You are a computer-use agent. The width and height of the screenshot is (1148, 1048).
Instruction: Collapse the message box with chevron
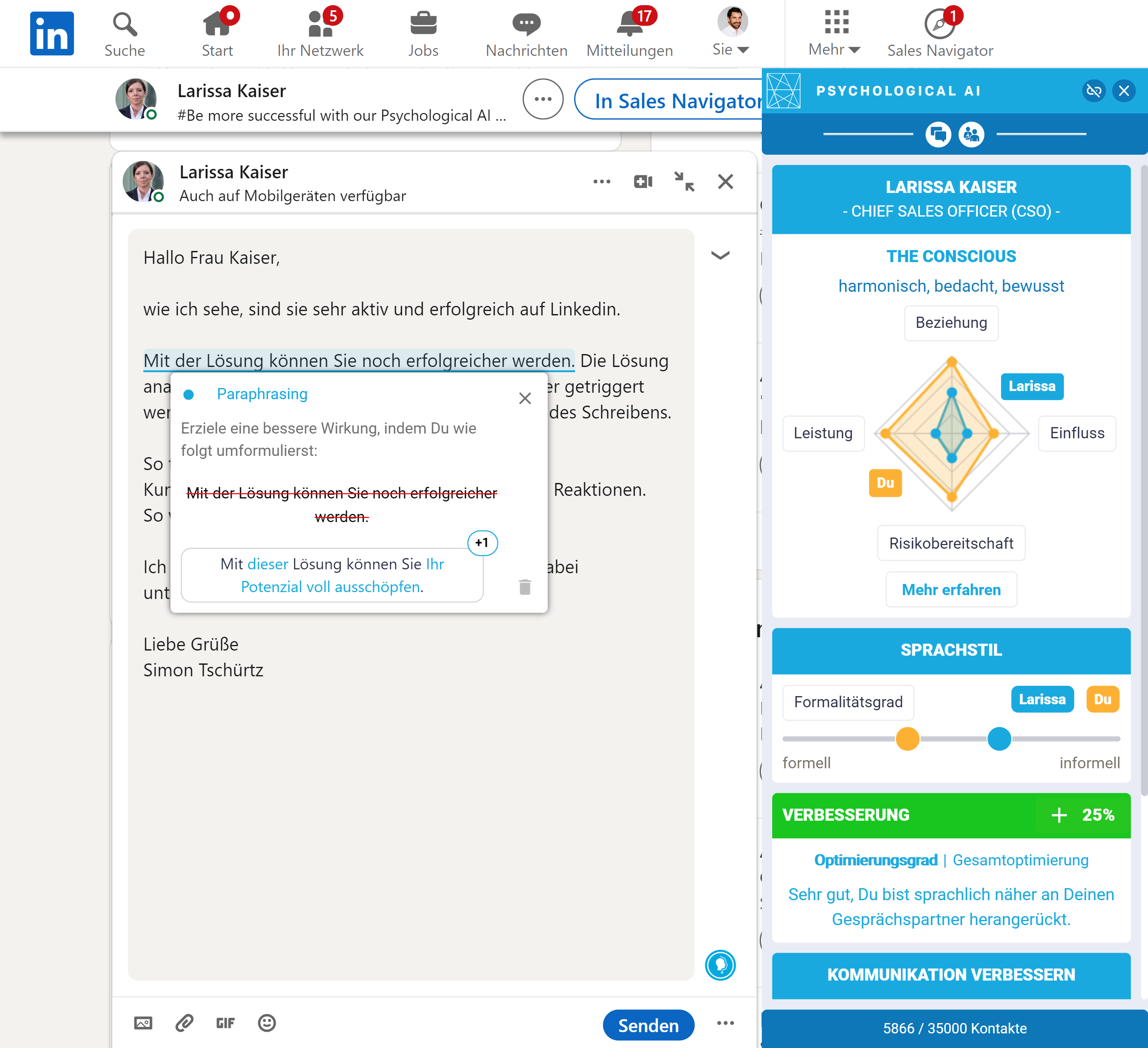tap(720, 255)
